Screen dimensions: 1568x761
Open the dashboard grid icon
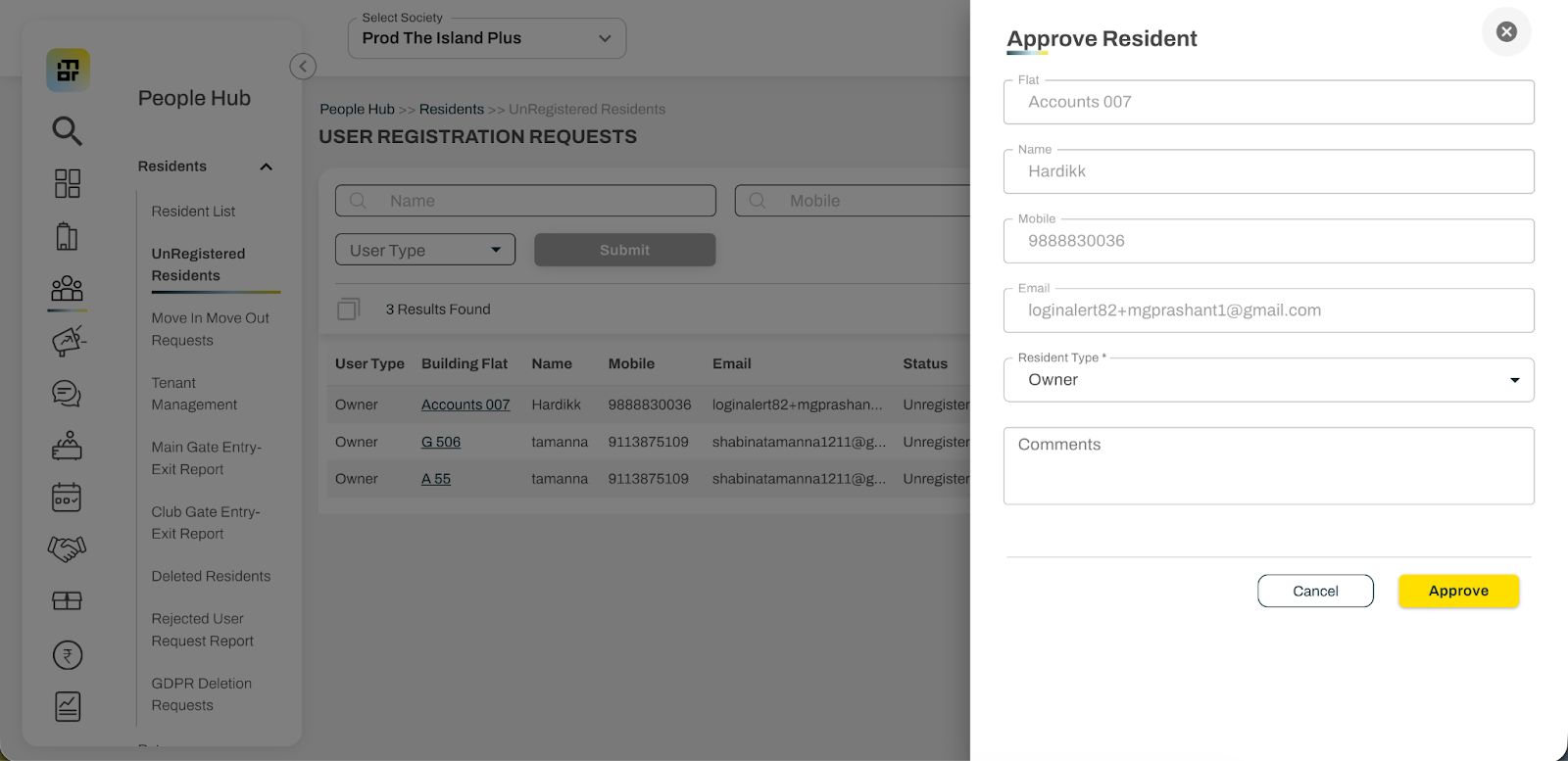pyautogui.click(x=67, y=183)
